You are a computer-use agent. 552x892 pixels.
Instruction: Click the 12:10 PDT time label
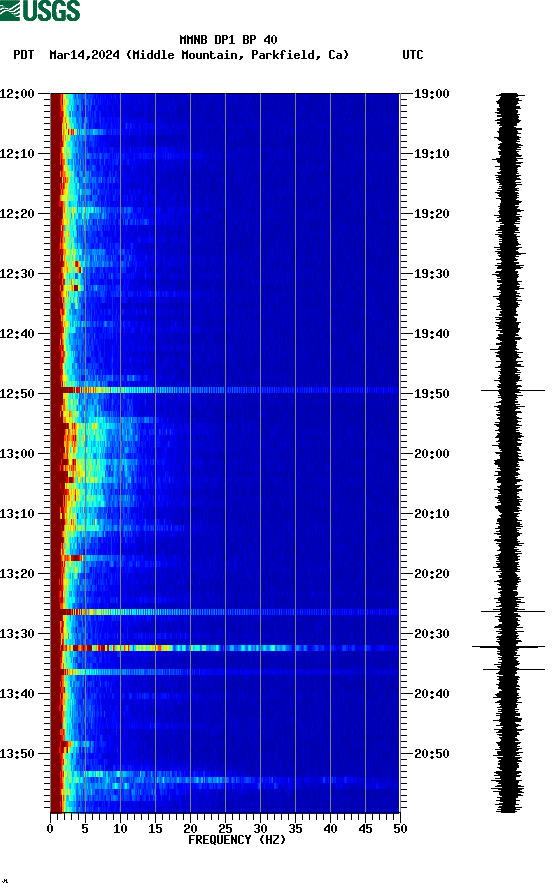click(17, 154)
